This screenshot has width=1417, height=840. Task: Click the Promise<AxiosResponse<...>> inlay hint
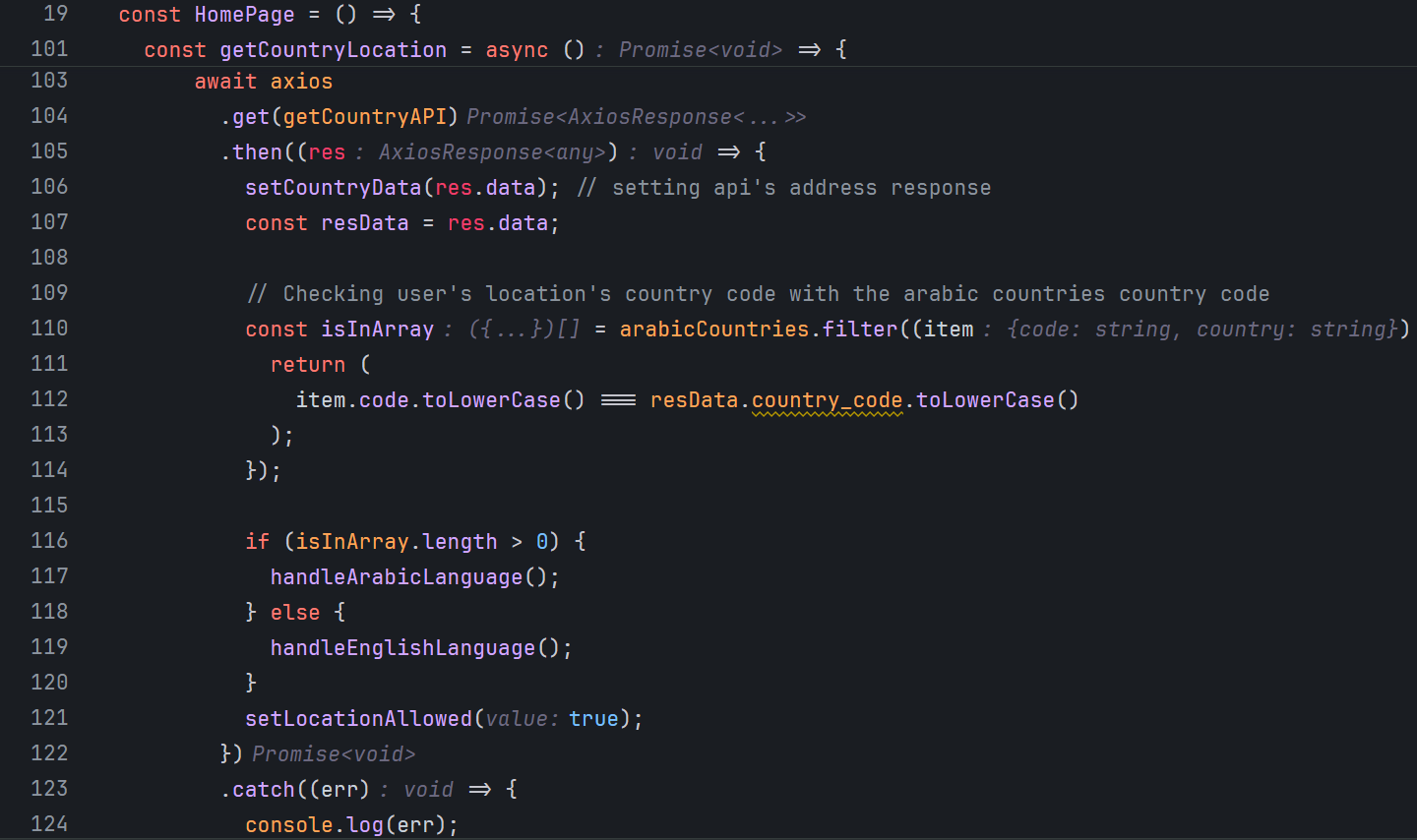(635, 116)
